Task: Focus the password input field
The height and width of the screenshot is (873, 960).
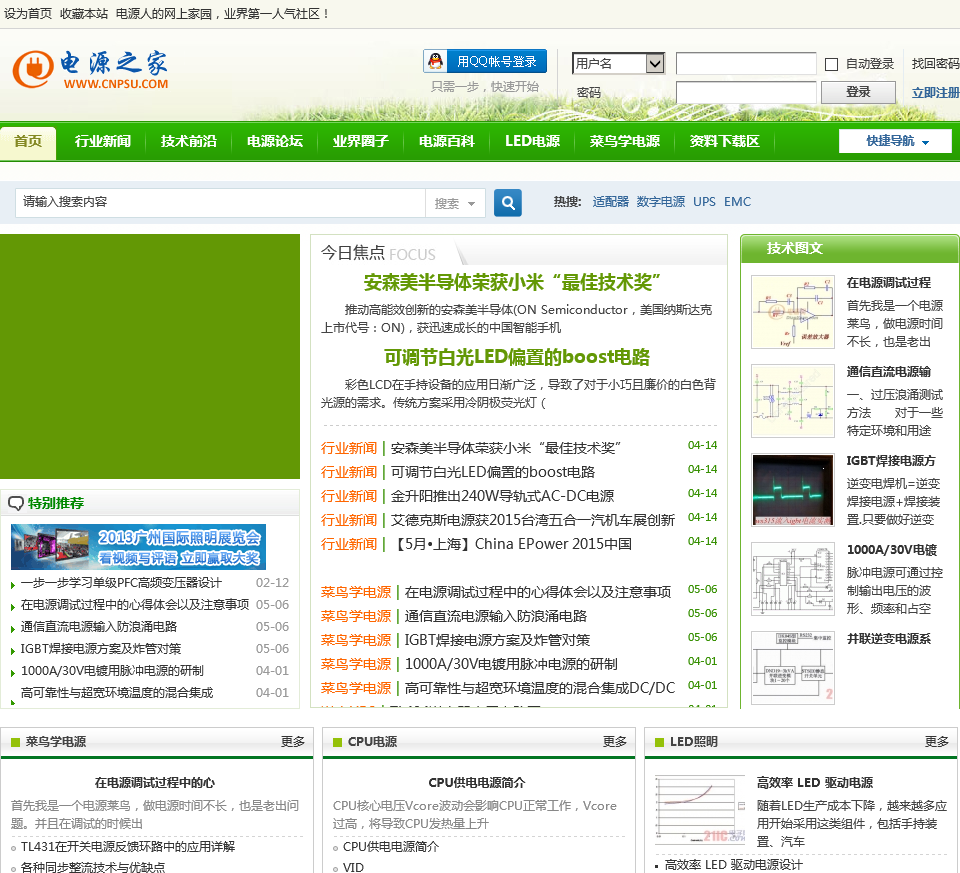Action: (745, 93)
